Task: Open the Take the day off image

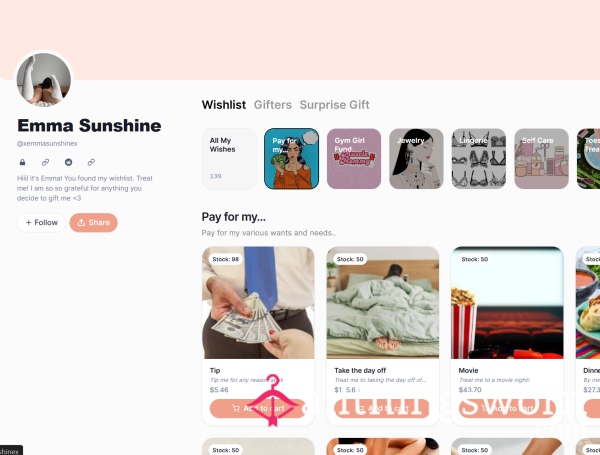Action: pyautogui.click(x=383, y=303)
